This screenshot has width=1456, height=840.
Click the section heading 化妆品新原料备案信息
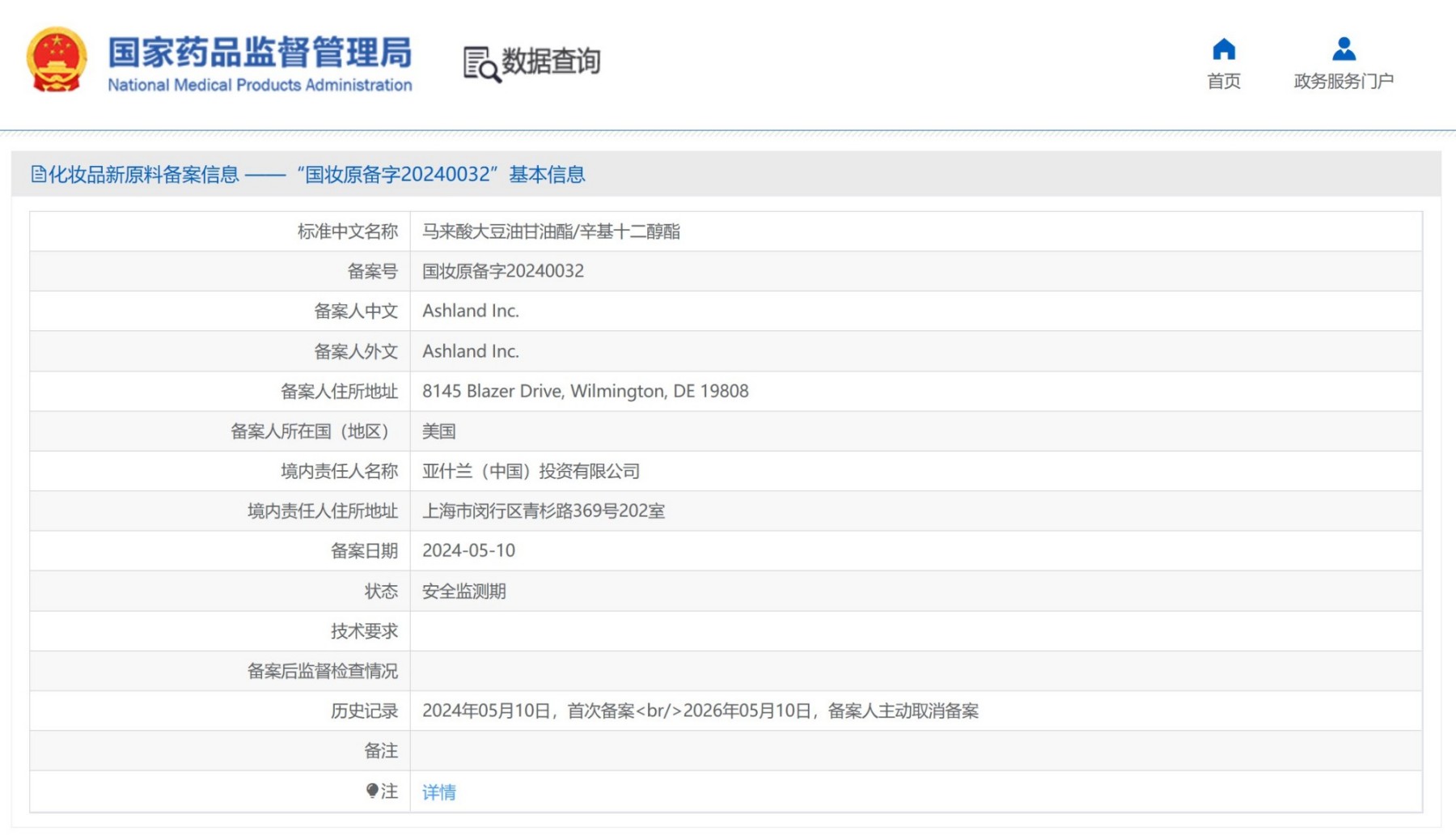coord(144,174)
